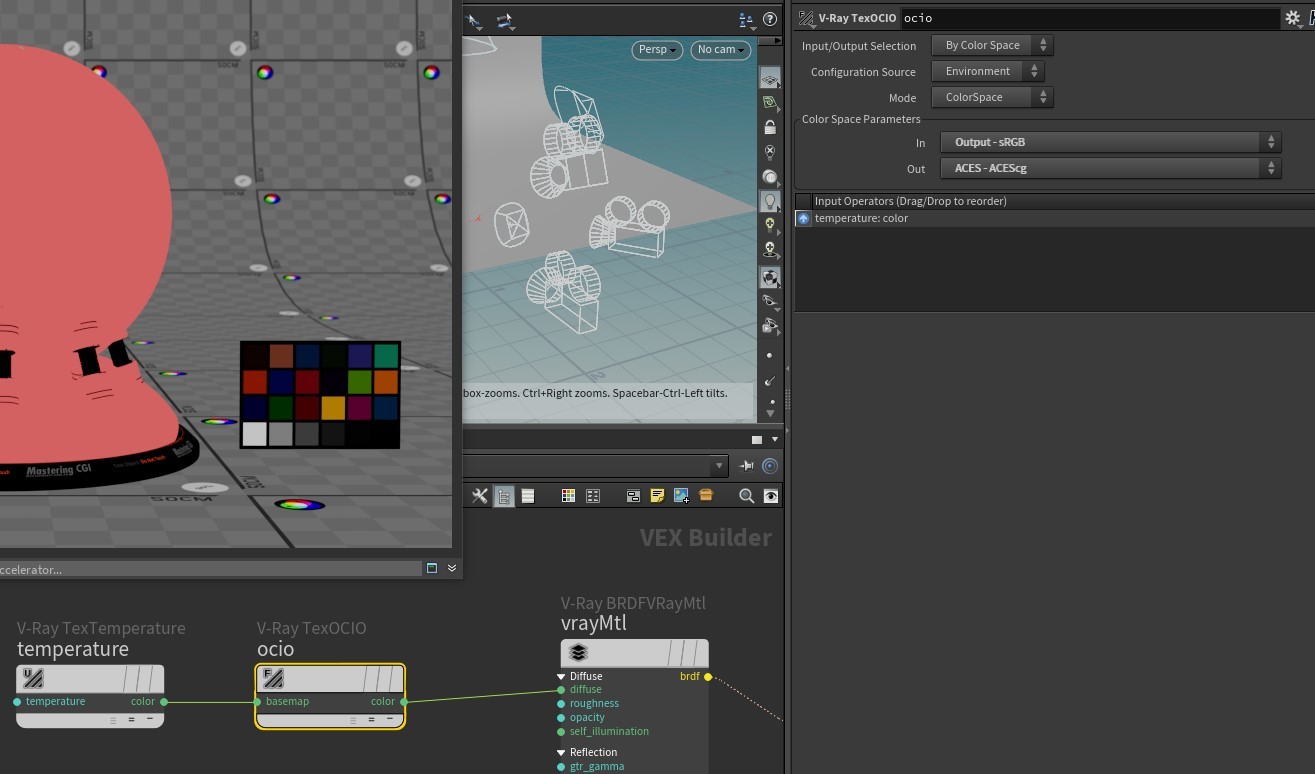Click the hide other objects glasses icon
The height and width of the screenshot is (774, 1315).
[x=769, y=301]
